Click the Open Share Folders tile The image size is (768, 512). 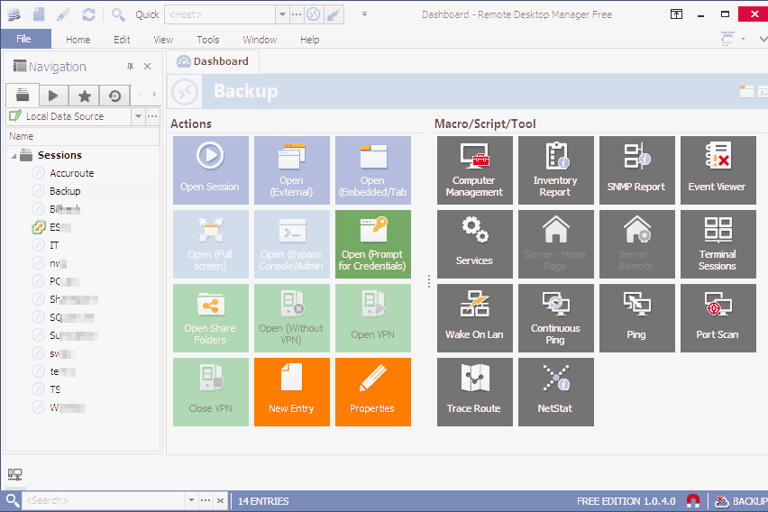click(x=211, y=318)
